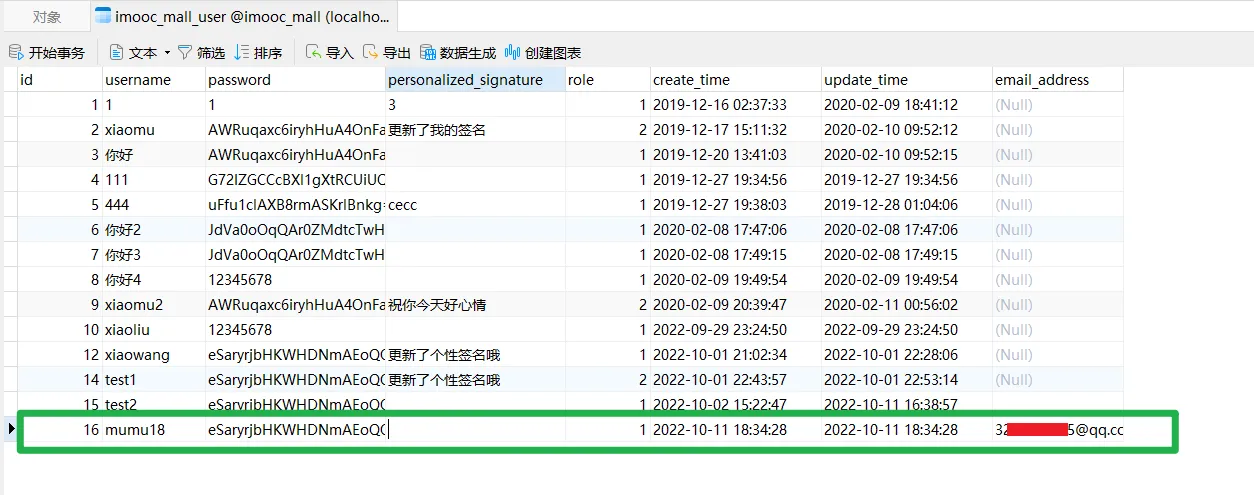Click the role cell in the xiaomu2 row

(x=607, y=305)
